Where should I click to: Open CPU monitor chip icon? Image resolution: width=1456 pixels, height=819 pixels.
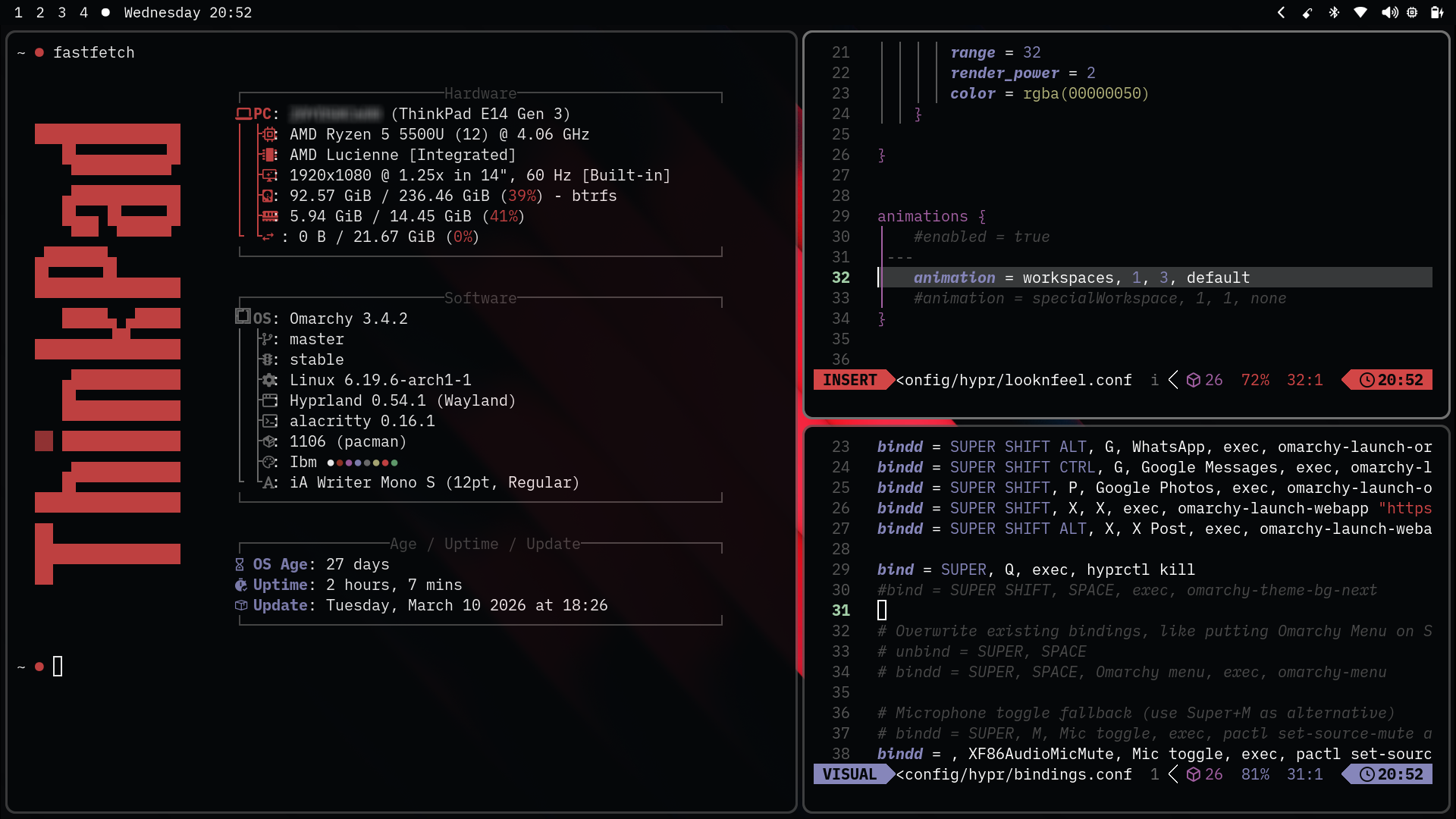coord(1412,12)
